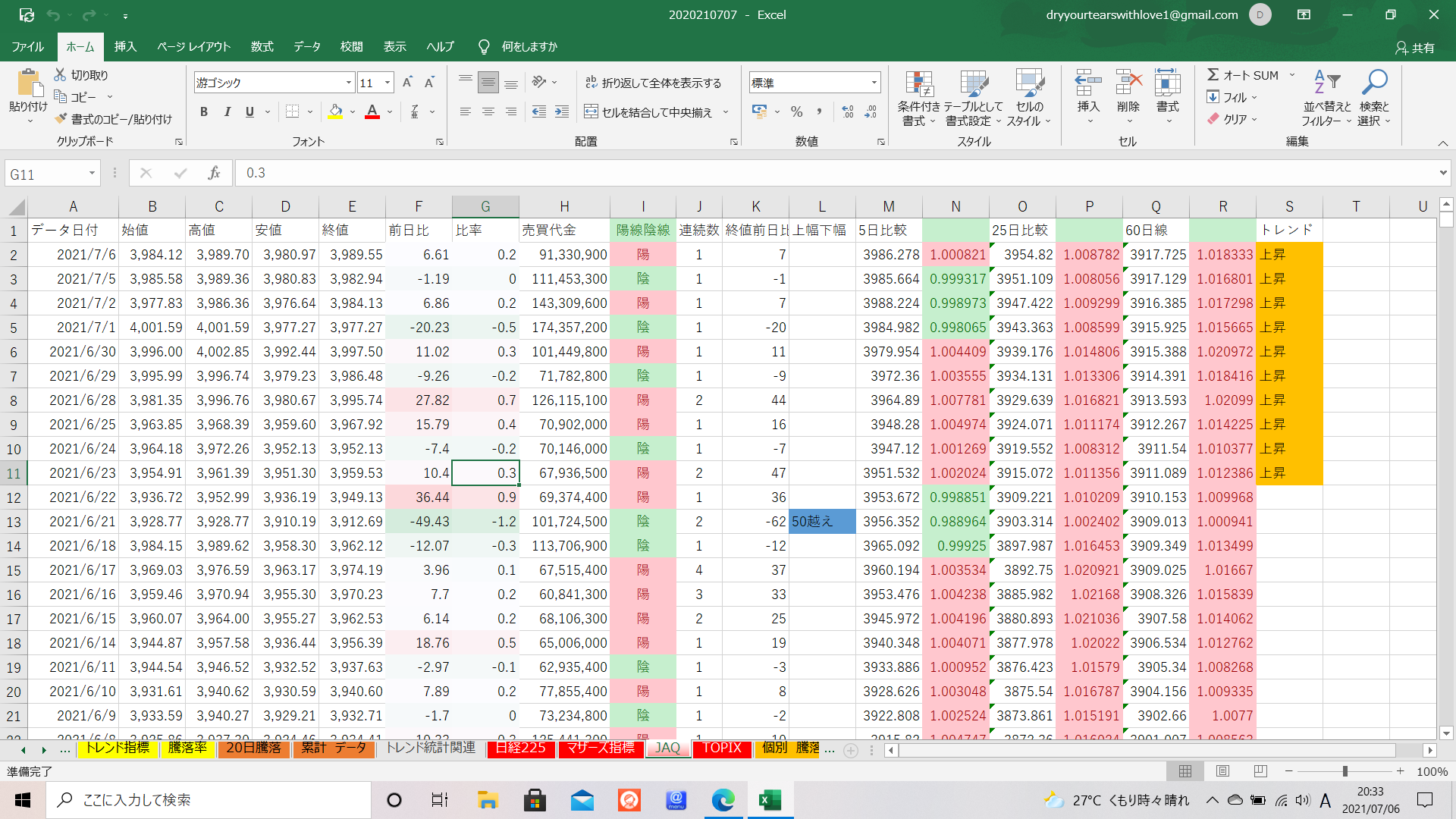Click the Increase Decimal icon

point(848,112)
